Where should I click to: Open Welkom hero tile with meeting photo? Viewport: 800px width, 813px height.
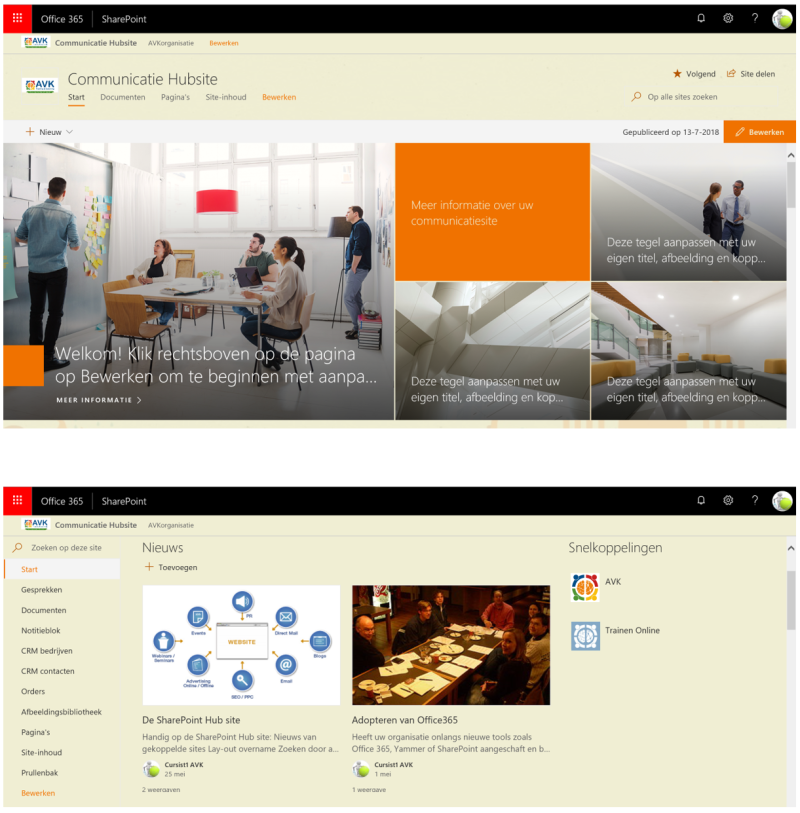(199, 282)
